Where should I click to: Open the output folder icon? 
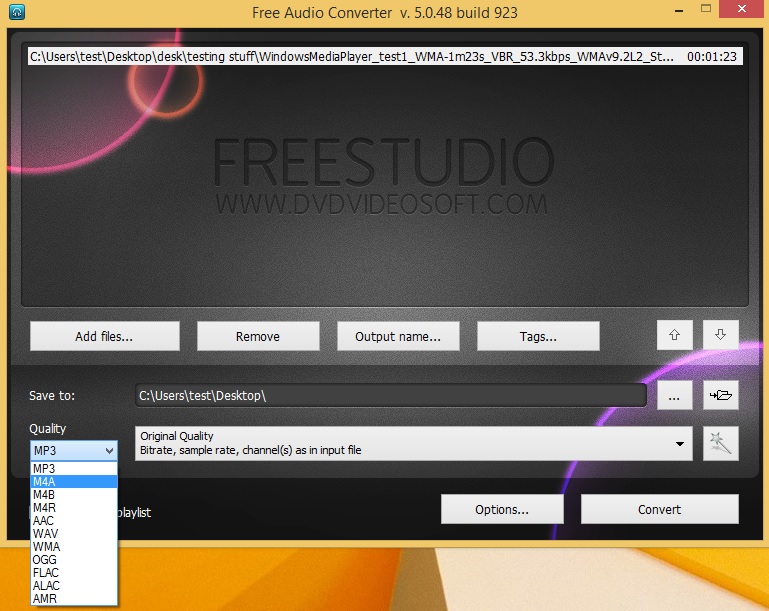(720, 395)
